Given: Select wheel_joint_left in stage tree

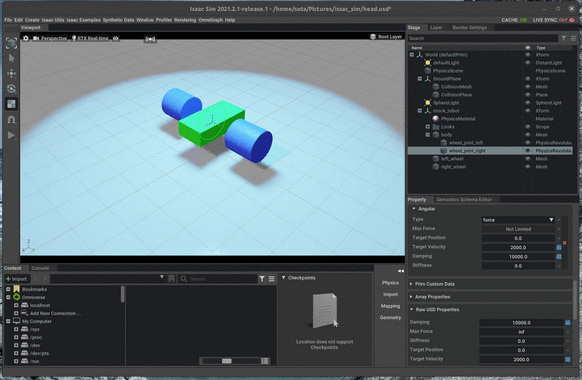Looking at the screenshot, I should click(x=466, y=142).
